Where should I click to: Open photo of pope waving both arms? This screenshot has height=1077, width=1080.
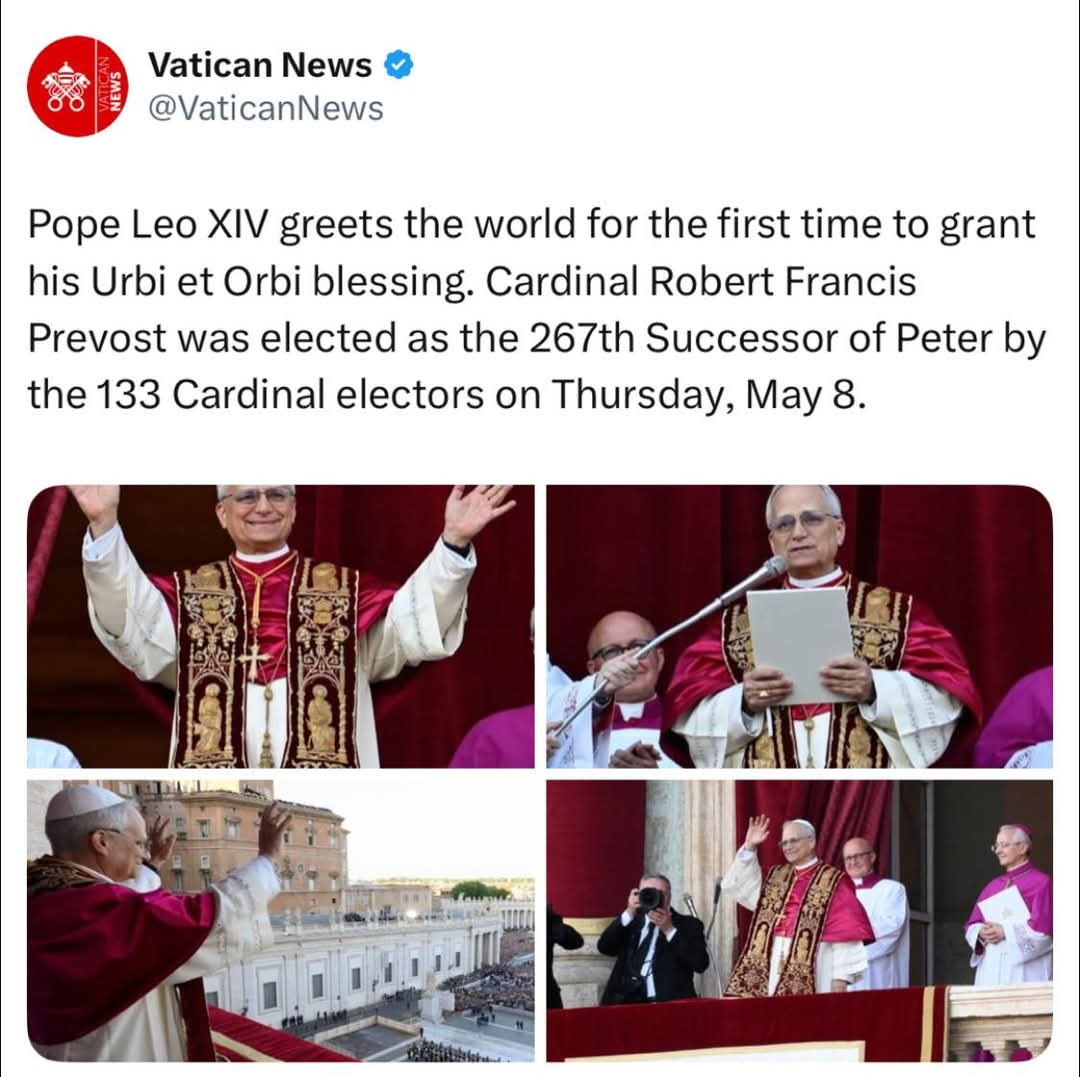pos(280,626)
